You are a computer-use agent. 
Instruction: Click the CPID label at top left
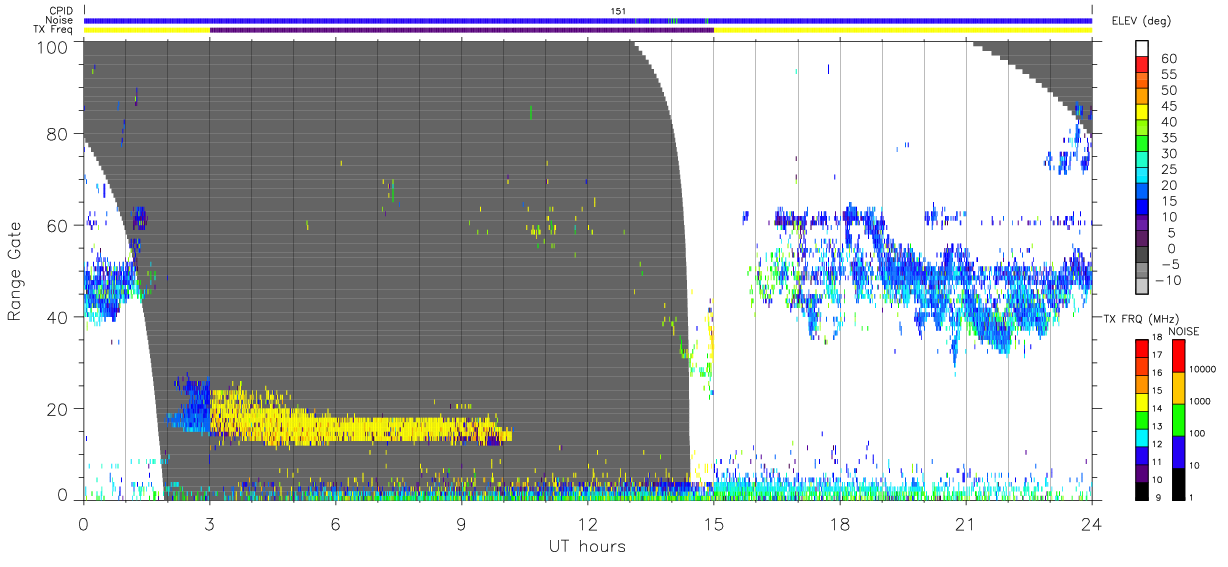pyautogui.click(x=61, y=11)
